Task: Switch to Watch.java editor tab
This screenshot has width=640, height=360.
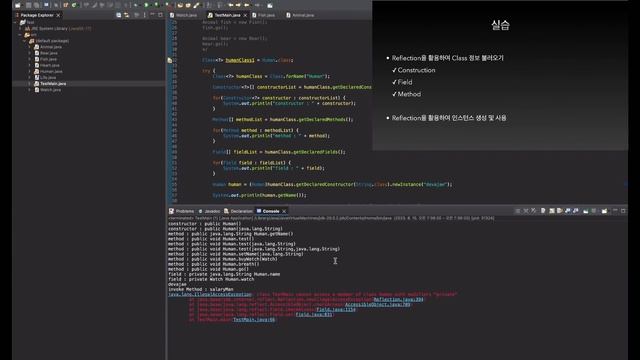Action: [x=184, y=15]
